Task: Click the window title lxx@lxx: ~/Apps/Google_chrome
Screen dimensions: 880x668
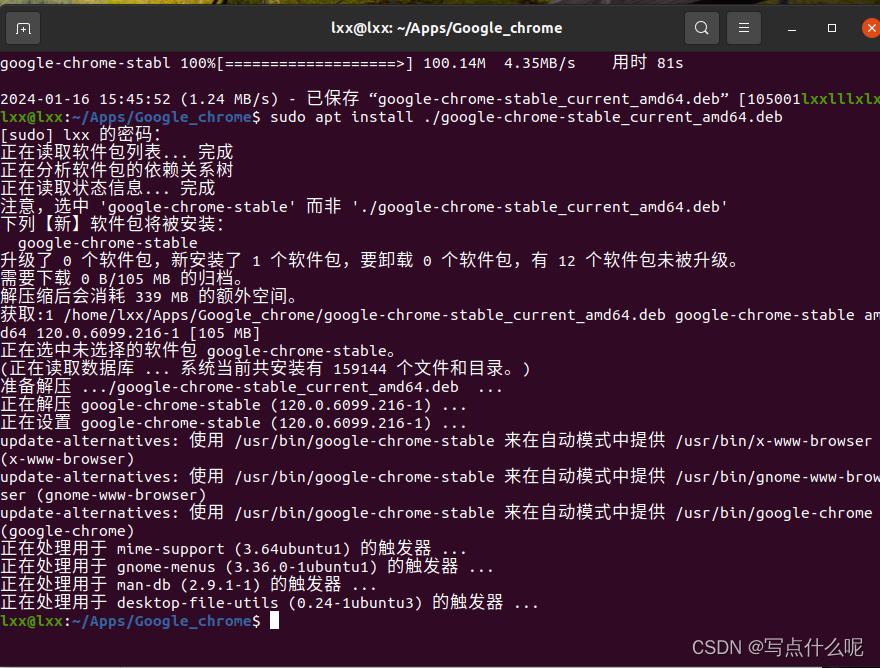Action: coord(446,28)
